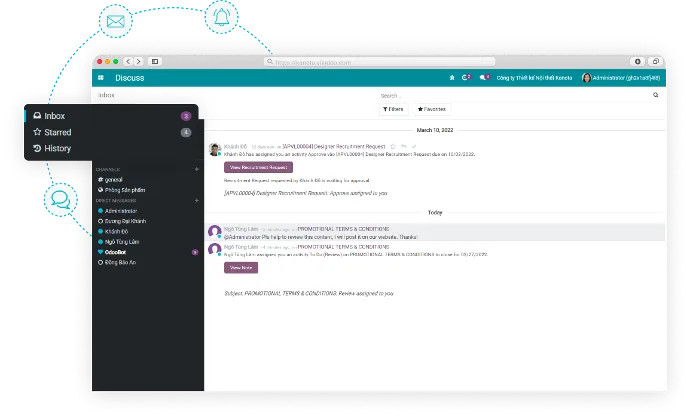
Task: Open the Administrator user menu
Action: (x=621, y=78)
